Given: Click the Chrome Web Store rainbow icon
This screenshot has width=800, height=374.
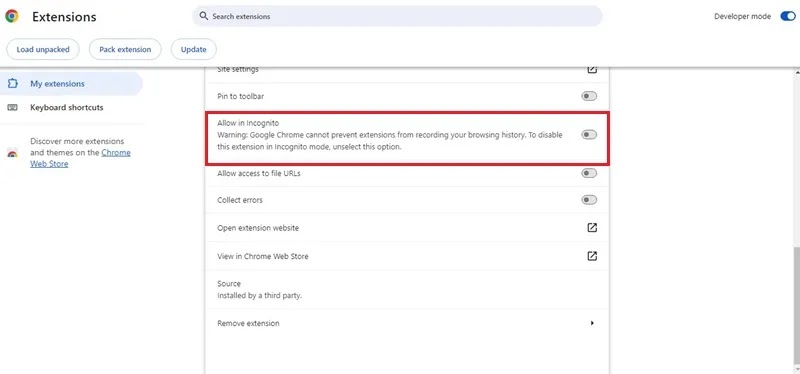Looking at the screenshot, I should pyautogui.click(x=13, y=153).
